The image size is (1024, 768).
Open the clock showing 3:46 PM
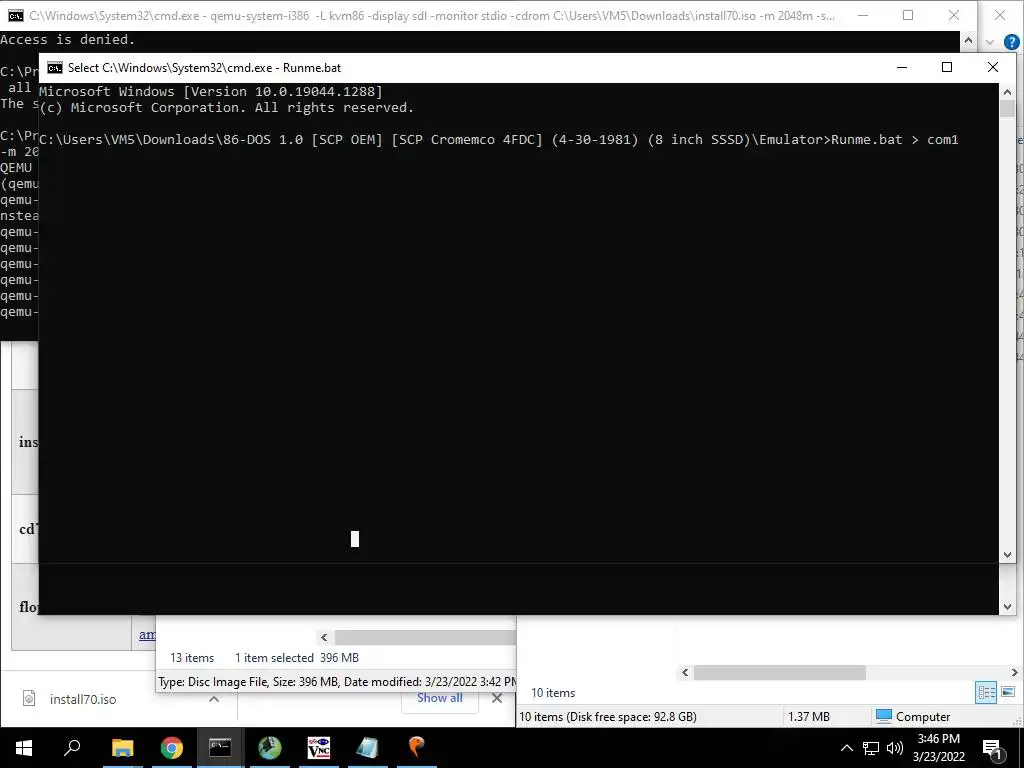[938, 748]
